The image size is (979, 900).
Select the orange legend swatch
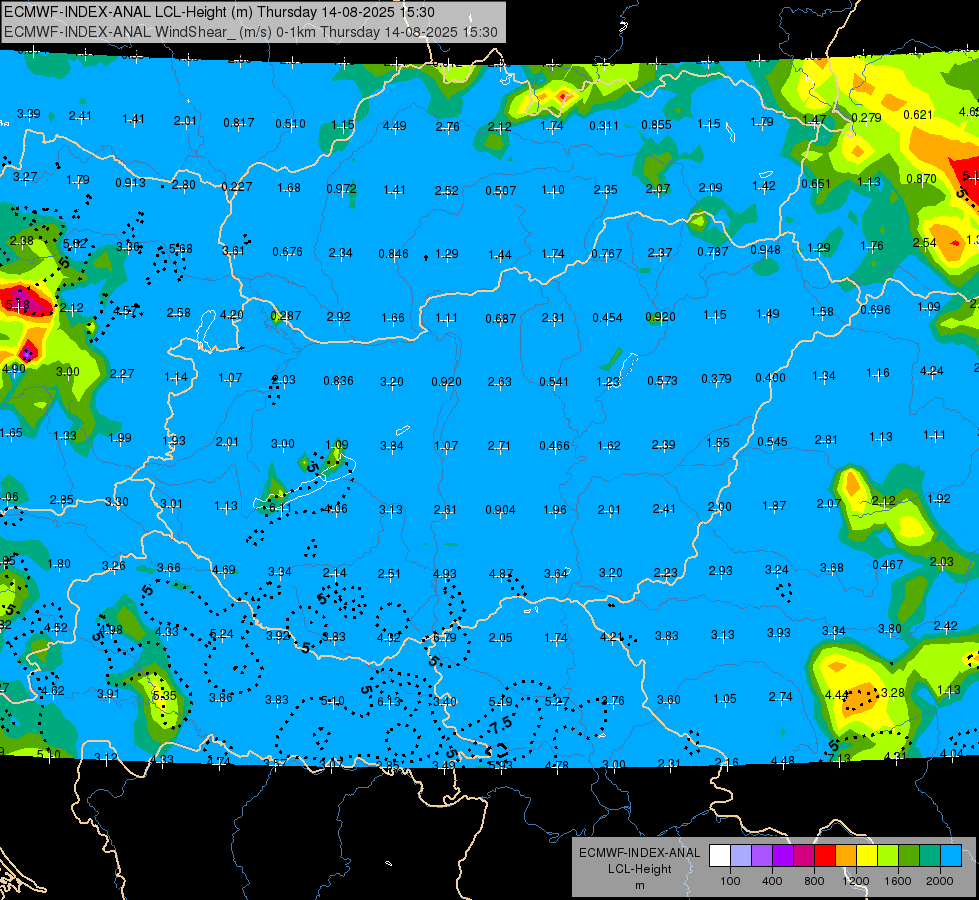(846, 856)
